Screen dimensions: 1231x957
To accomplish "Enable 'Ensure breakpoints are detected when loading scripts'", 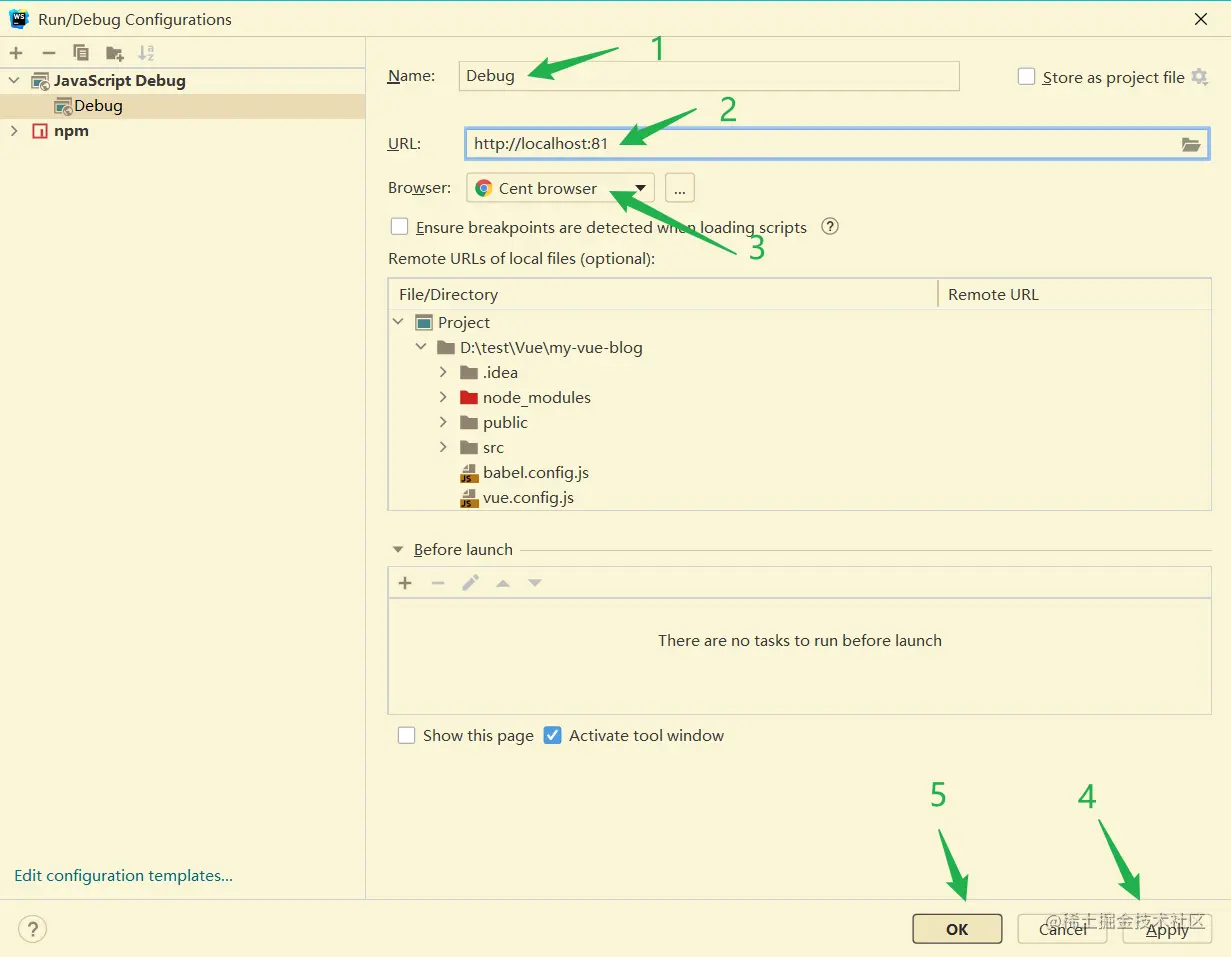I will click(399, 226).
